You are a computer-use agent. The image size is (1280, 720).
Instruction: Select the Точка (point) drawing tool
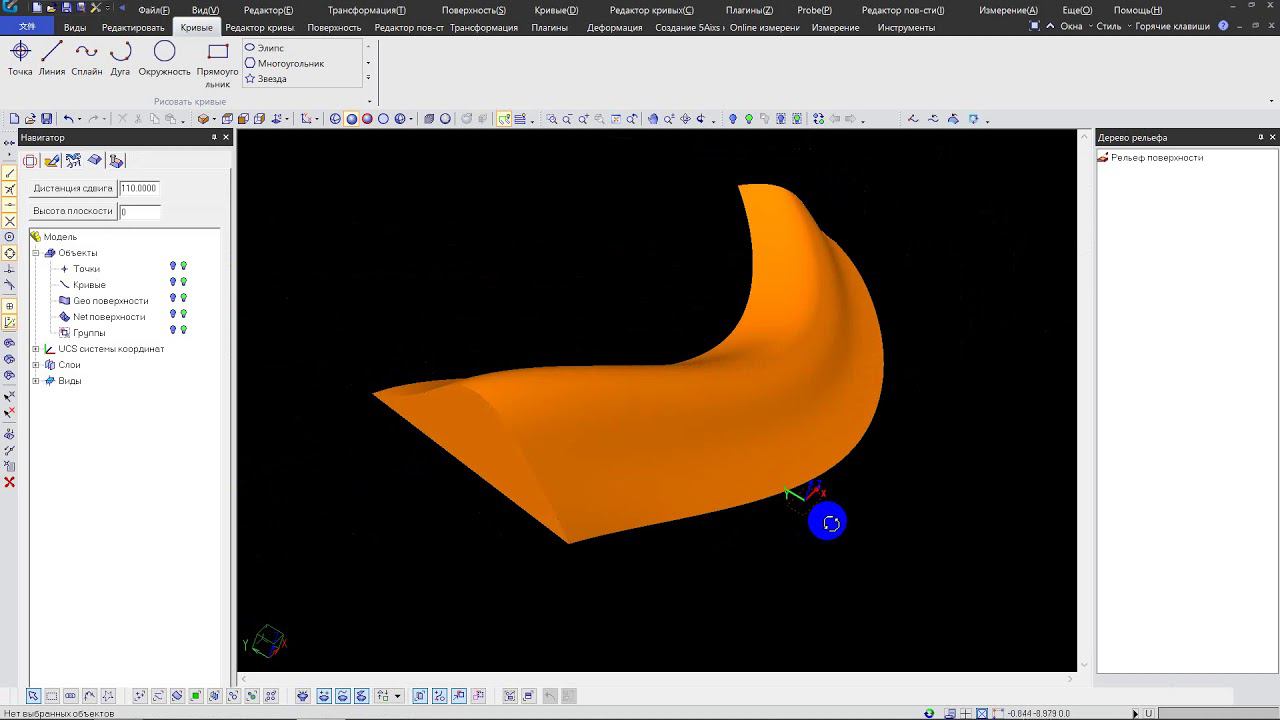(20, 58)
